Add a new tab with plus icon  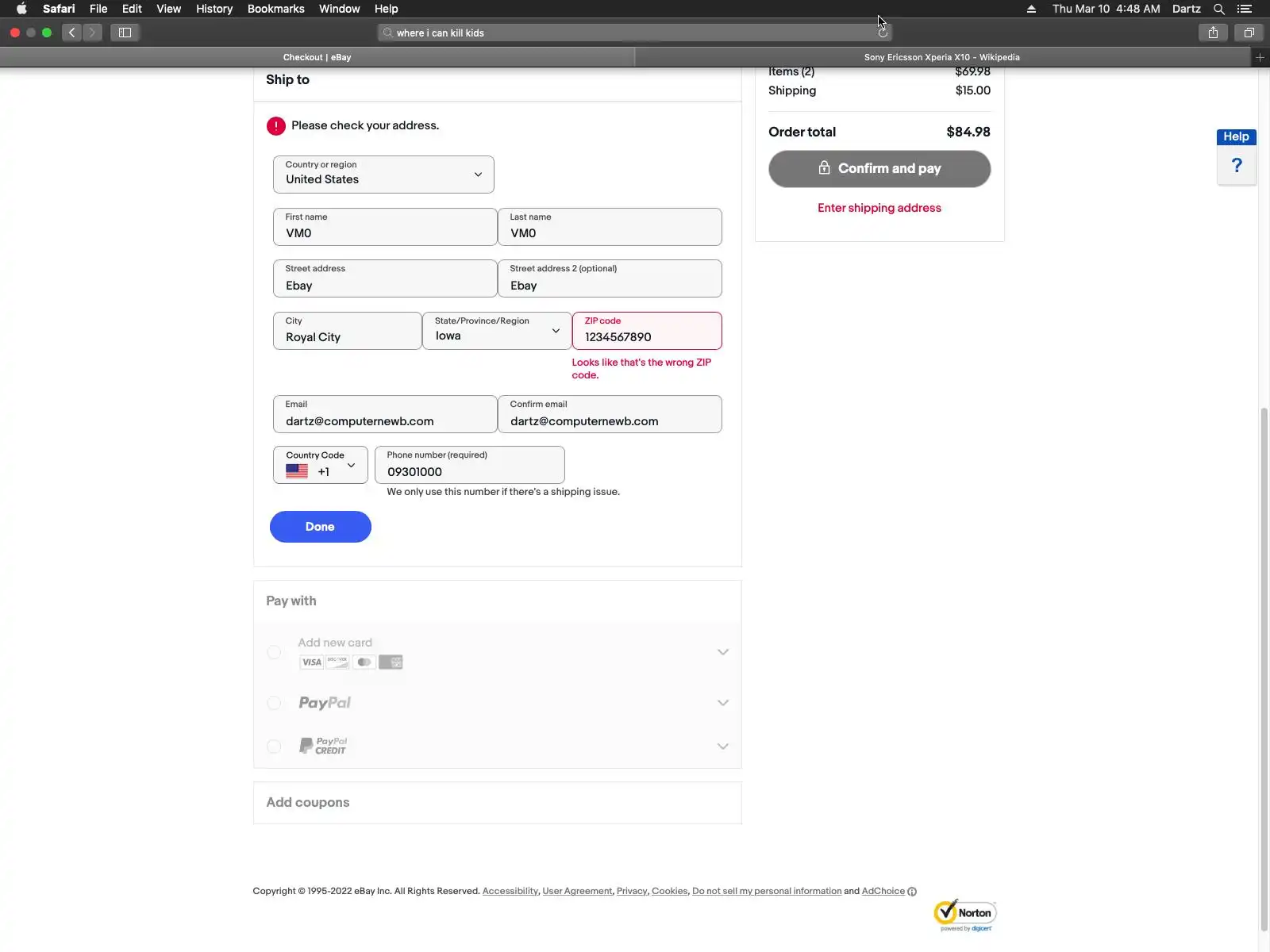point(1260,57)
